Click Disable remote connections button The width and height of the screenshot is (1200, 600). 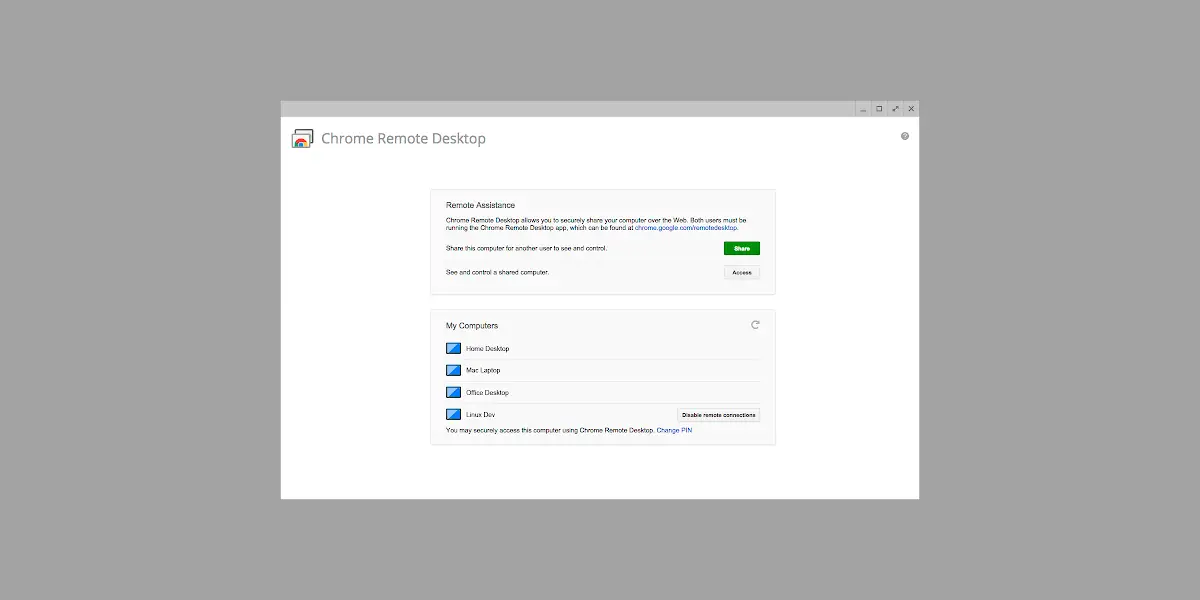719,415
